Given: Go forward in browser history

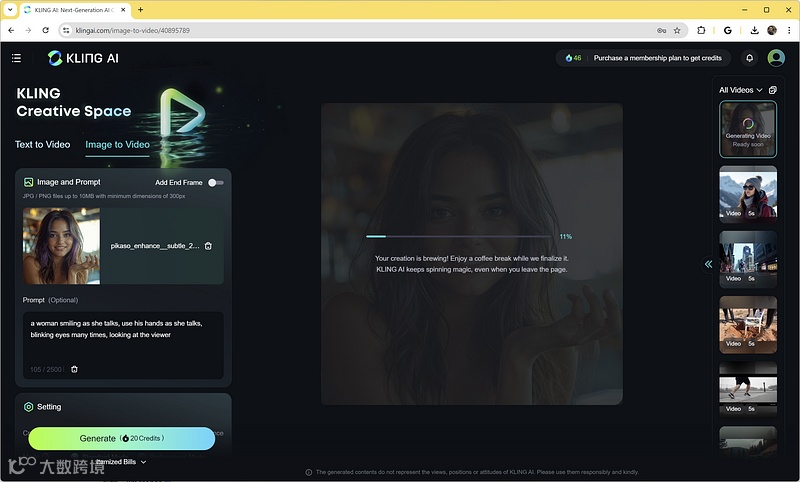Looking at the screenshot, I should tap(28, 31).
